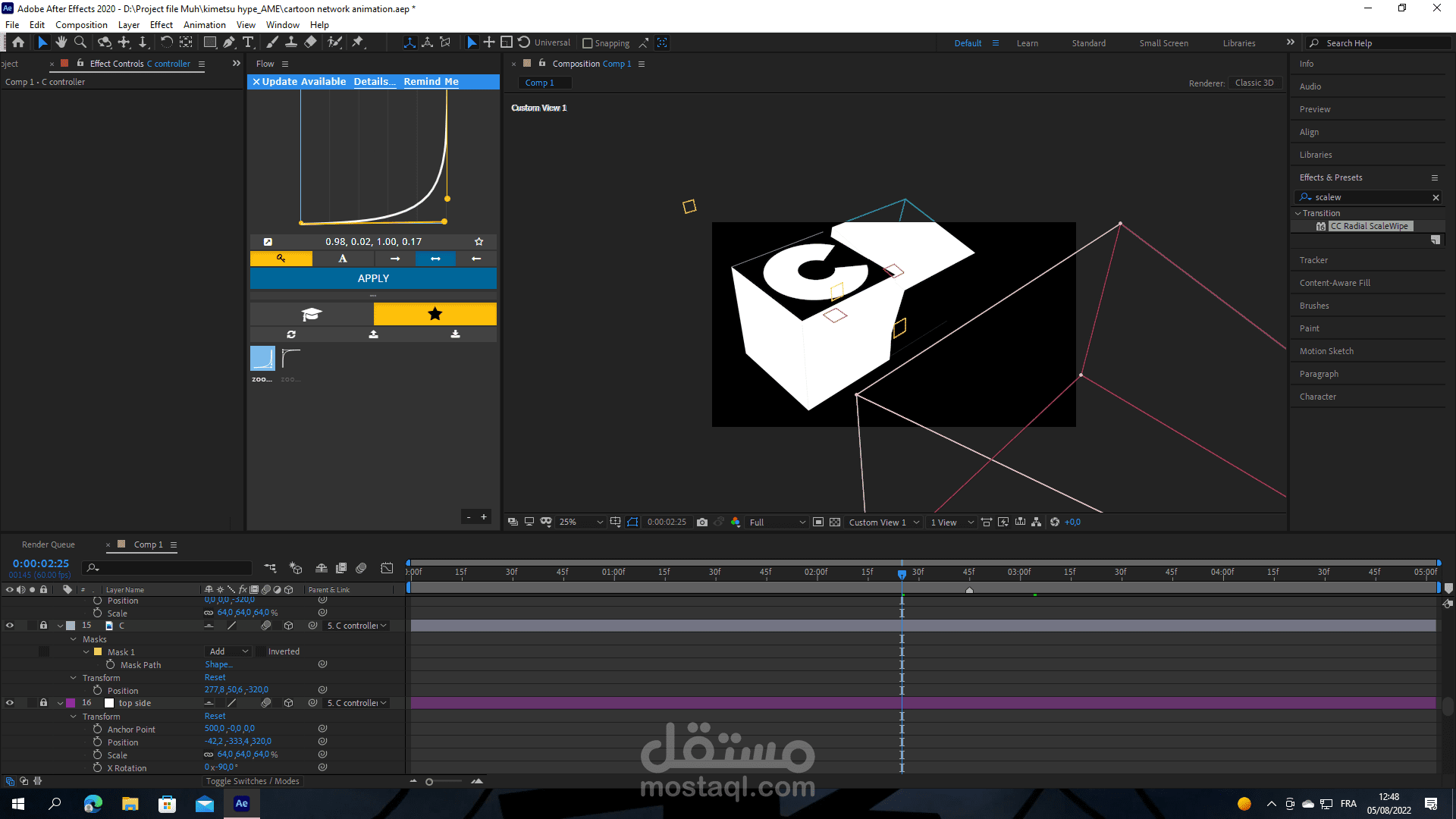This screenshot has width=1456, height=819.
Task: Select the Hand tool in toolbar
Action: (61, 42)
